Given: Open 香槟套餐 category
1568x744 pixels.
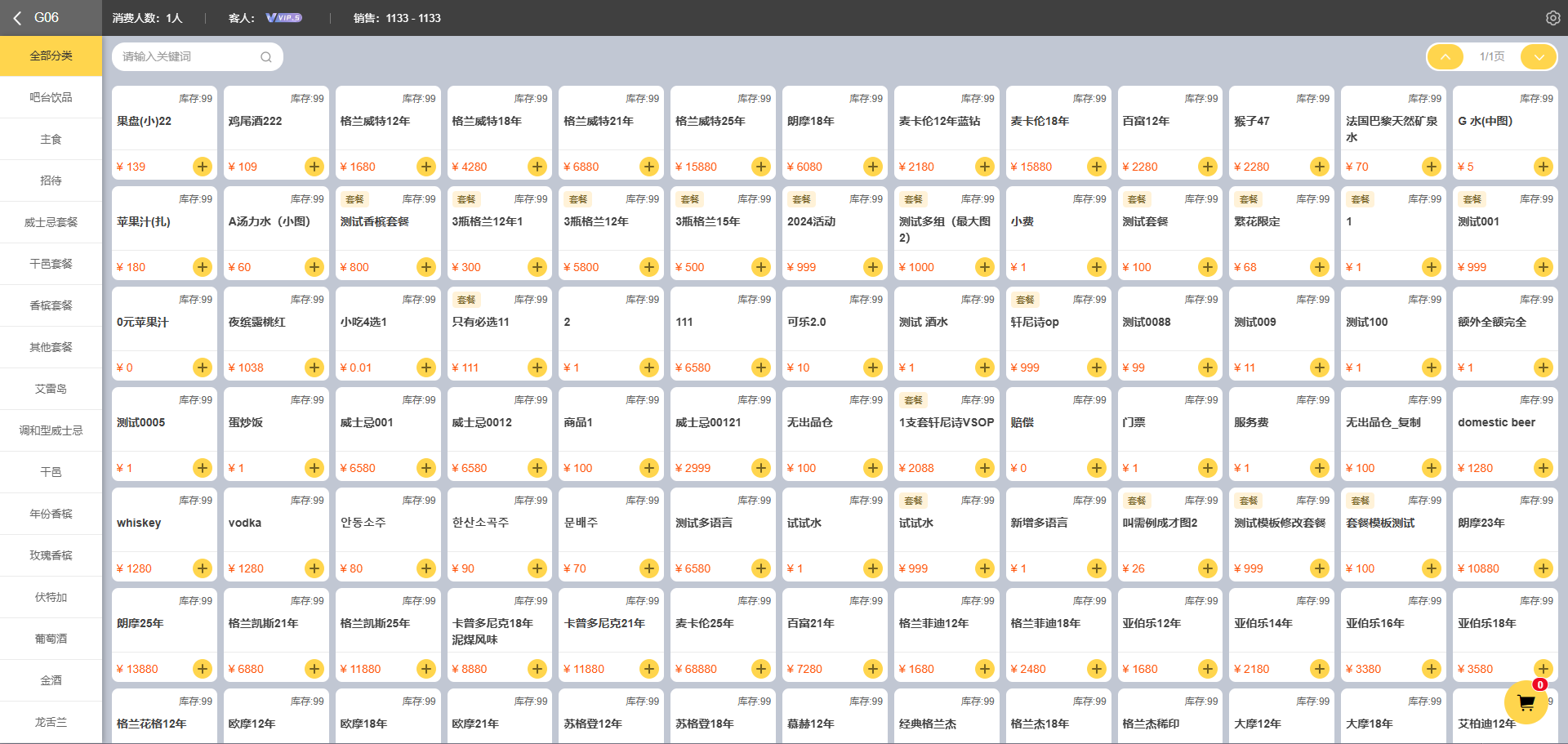Looking at the screenshot, I should pyautogui.click(x=51, y=305).
